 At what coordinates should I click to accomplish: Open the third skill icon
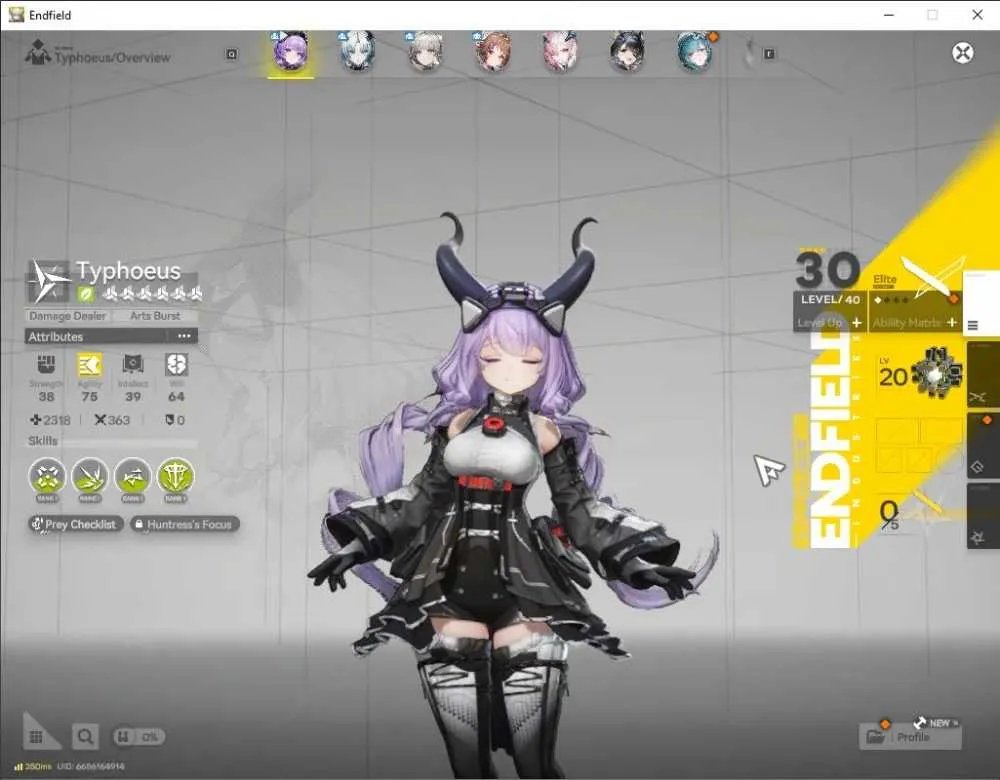point(133,476)
